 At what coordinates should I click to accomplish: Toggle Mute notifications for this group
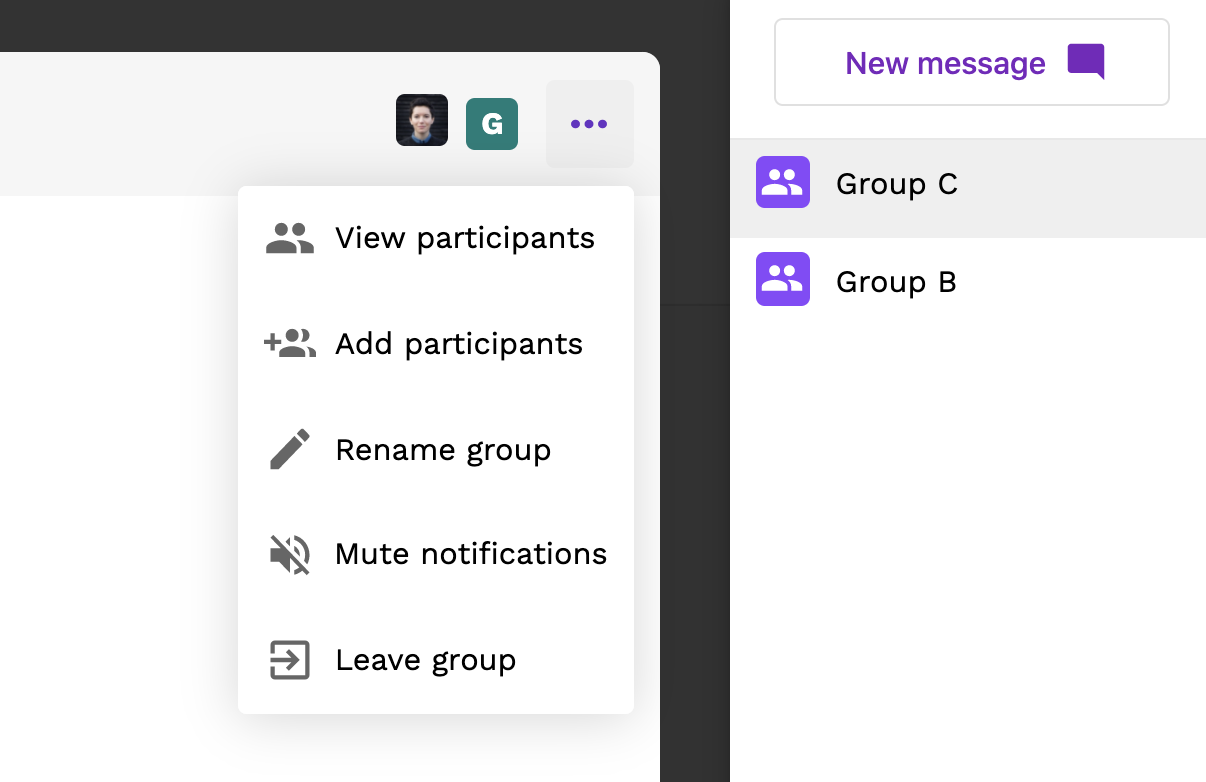tap(436, 555)
